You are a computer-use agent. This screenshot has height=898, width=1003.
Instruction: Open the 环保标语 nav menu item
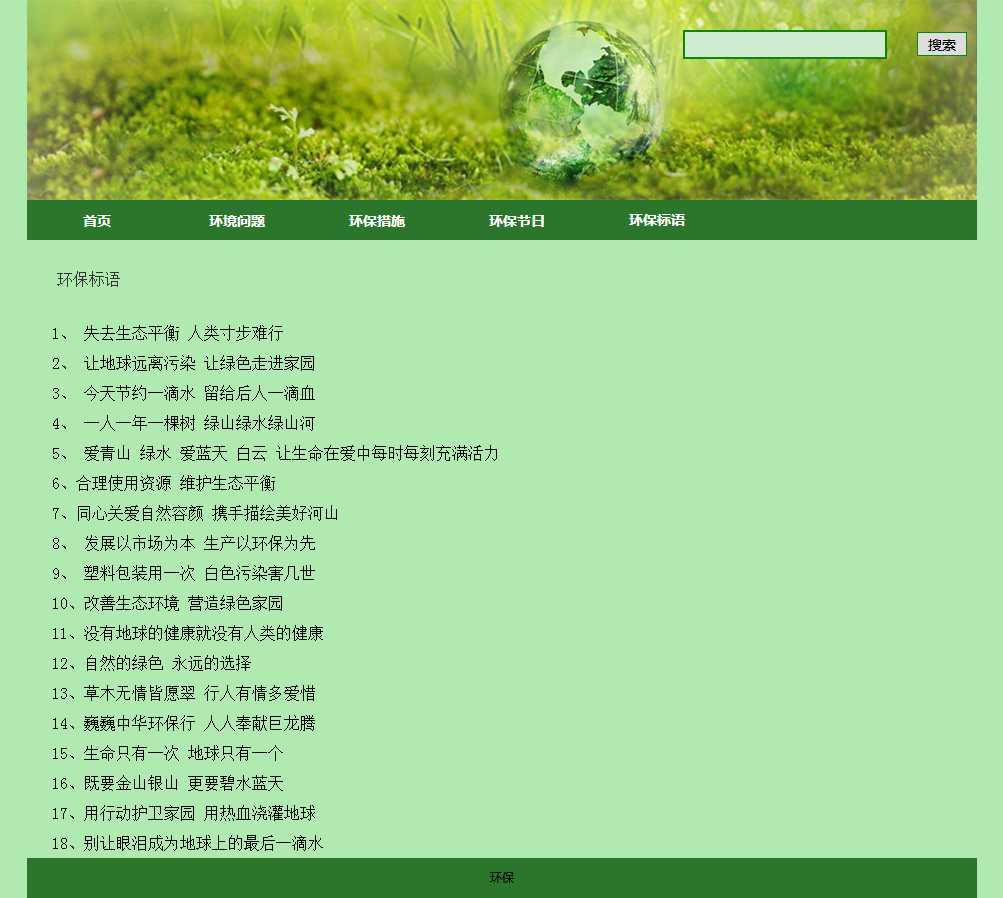coord(657,220)
